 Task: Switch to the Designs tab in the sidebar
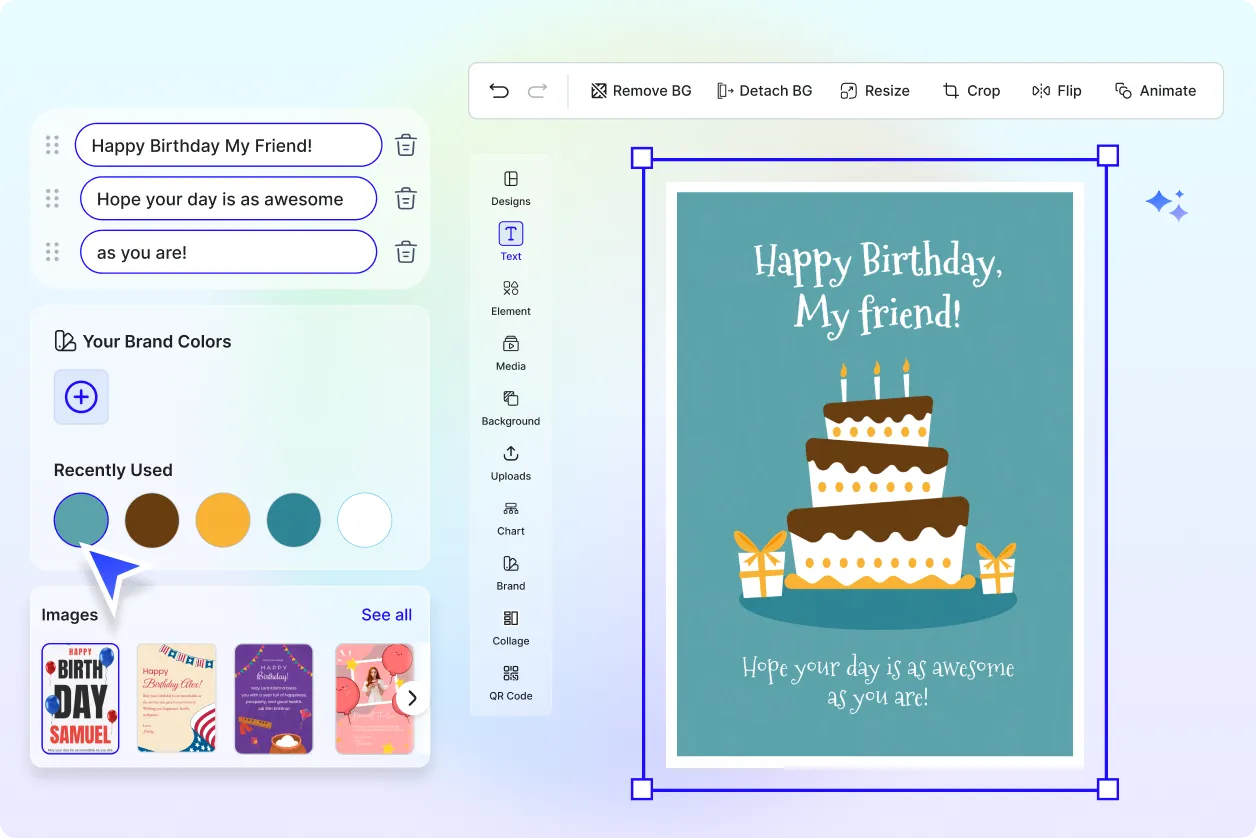click(510, 188)
